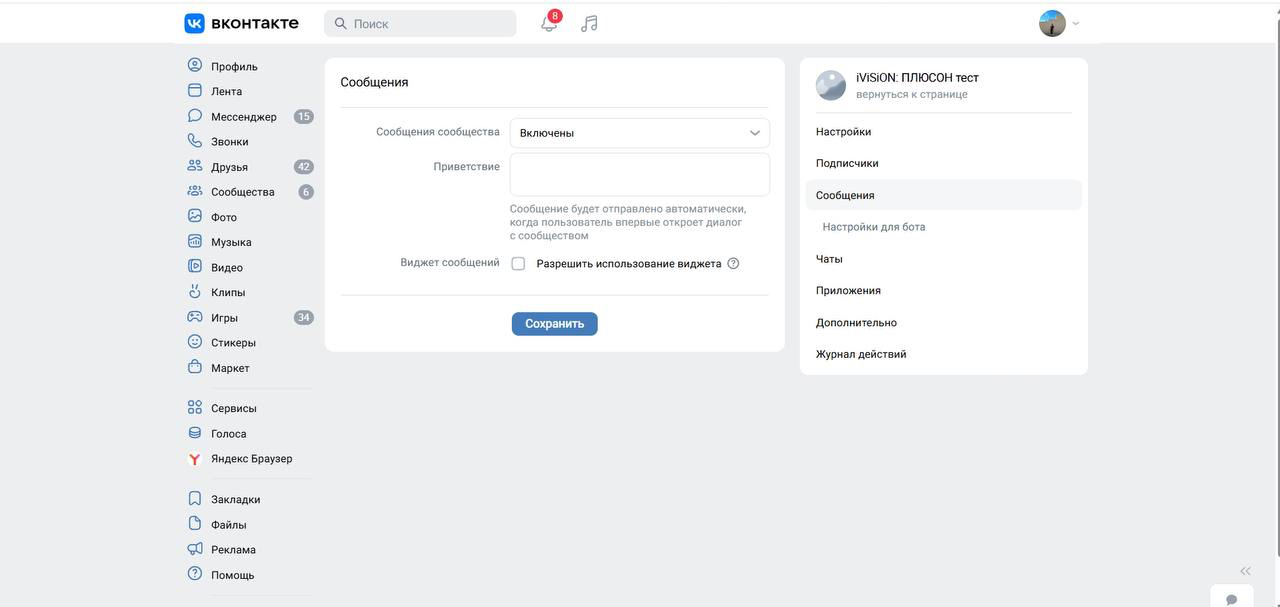Open Журнал действий in community menu
Screen dimensions: 1280x607
pos(944,354)
